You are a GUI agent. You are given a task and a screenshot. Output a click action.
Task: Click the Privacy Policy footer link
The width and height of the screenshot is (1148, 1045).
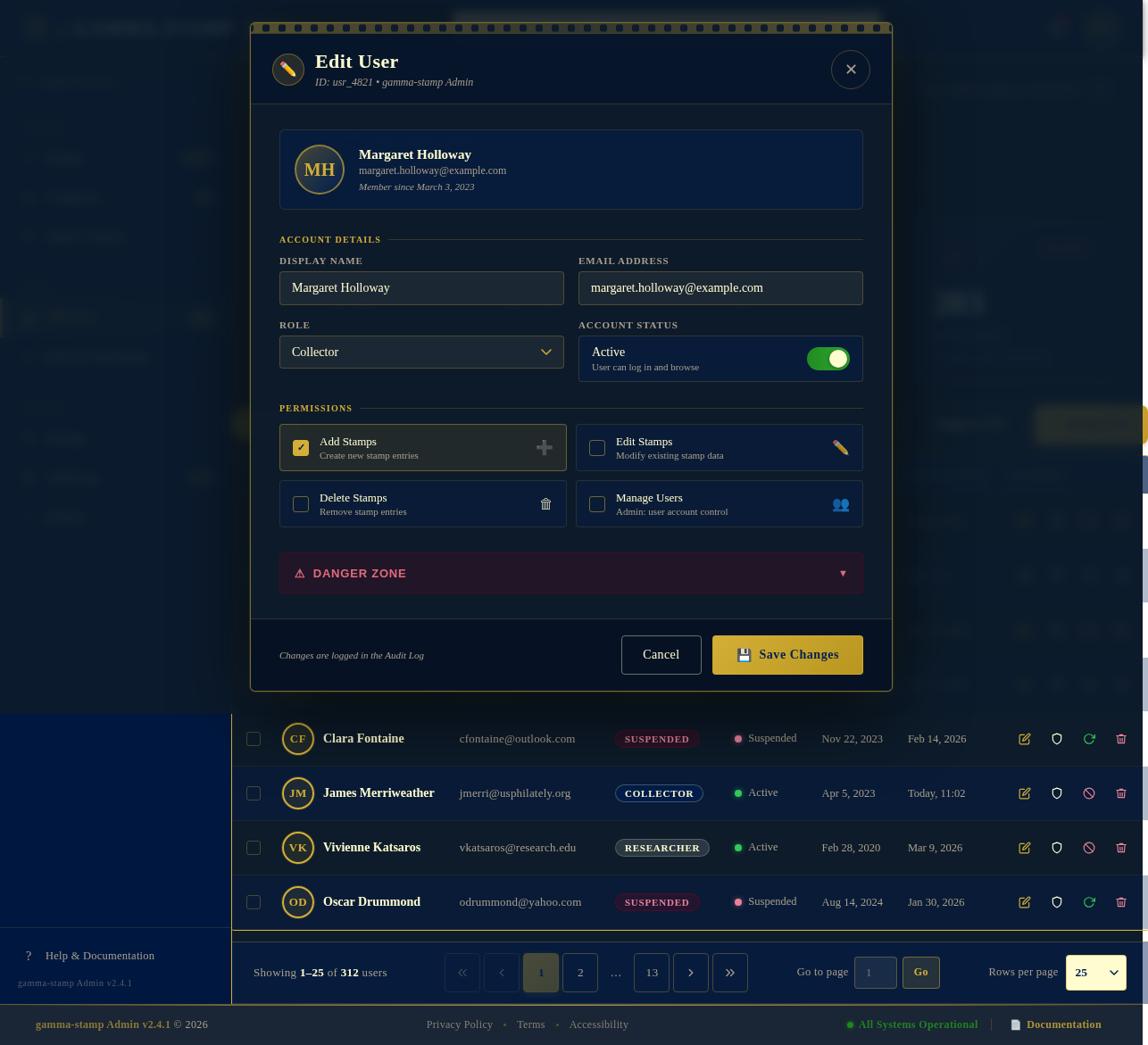[x=459, y=1024]
